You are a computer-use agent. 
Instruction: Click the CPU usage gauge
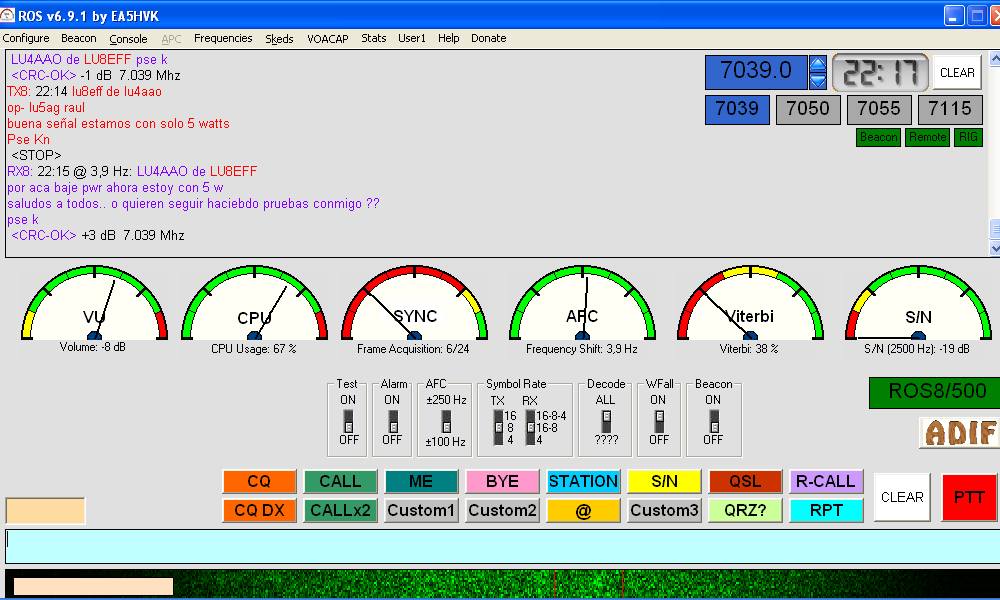[x=254, y=305]
